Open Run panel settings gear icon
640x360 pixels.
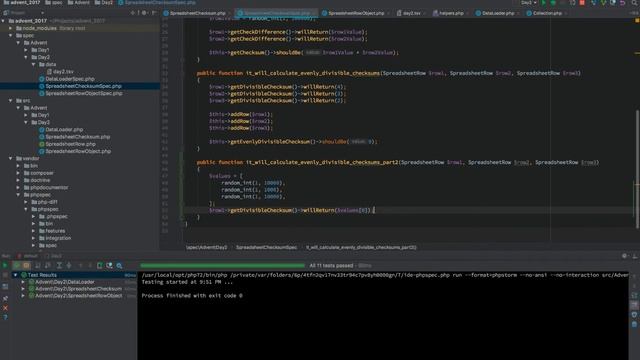pyautogui.click(x=624, y=256)
